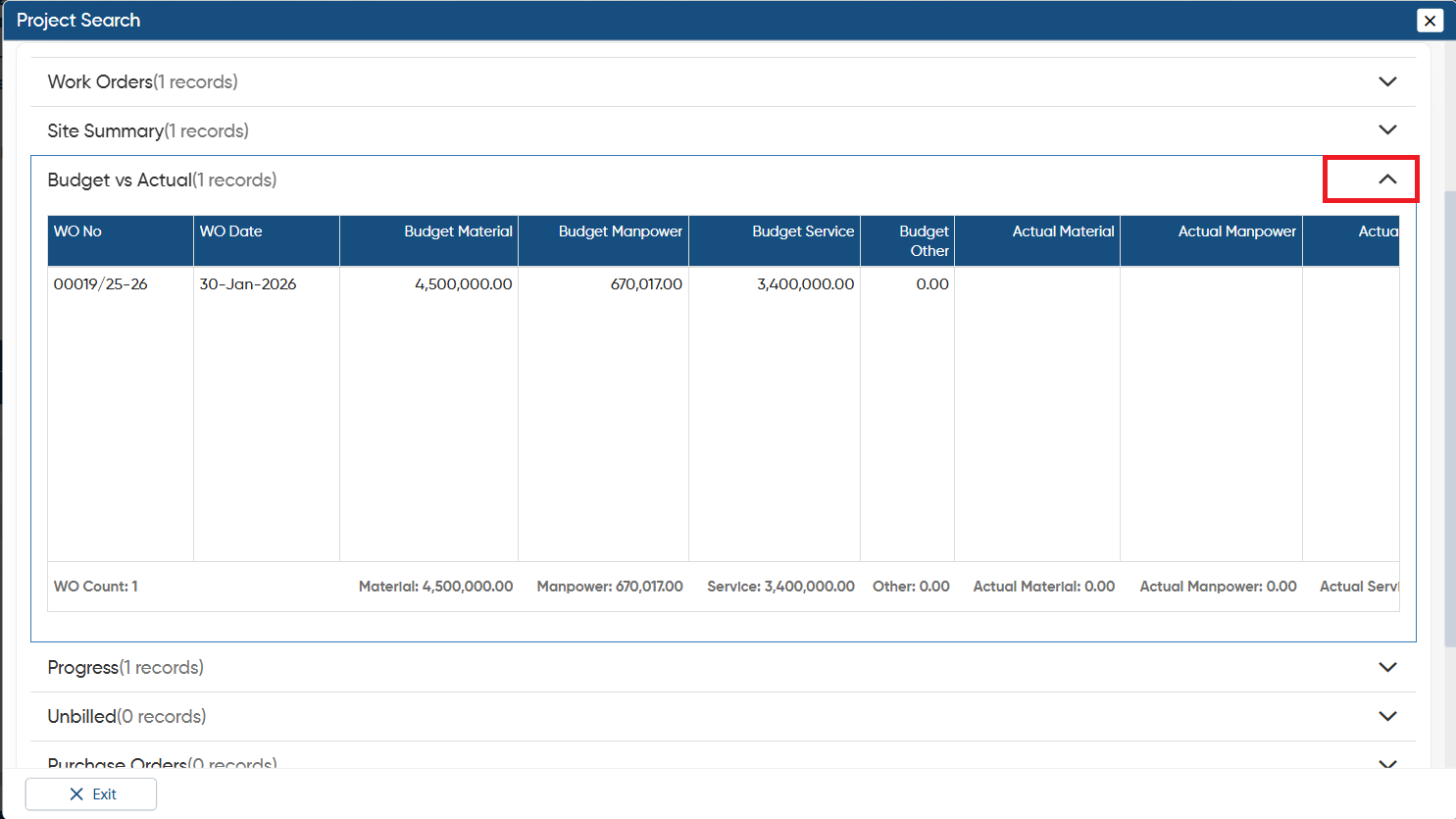Image resolution: width=1456 pixels, height=819 pixels.
Task: Click the Service: 3,400,000.00 footer total
Action: pos(781,587)
